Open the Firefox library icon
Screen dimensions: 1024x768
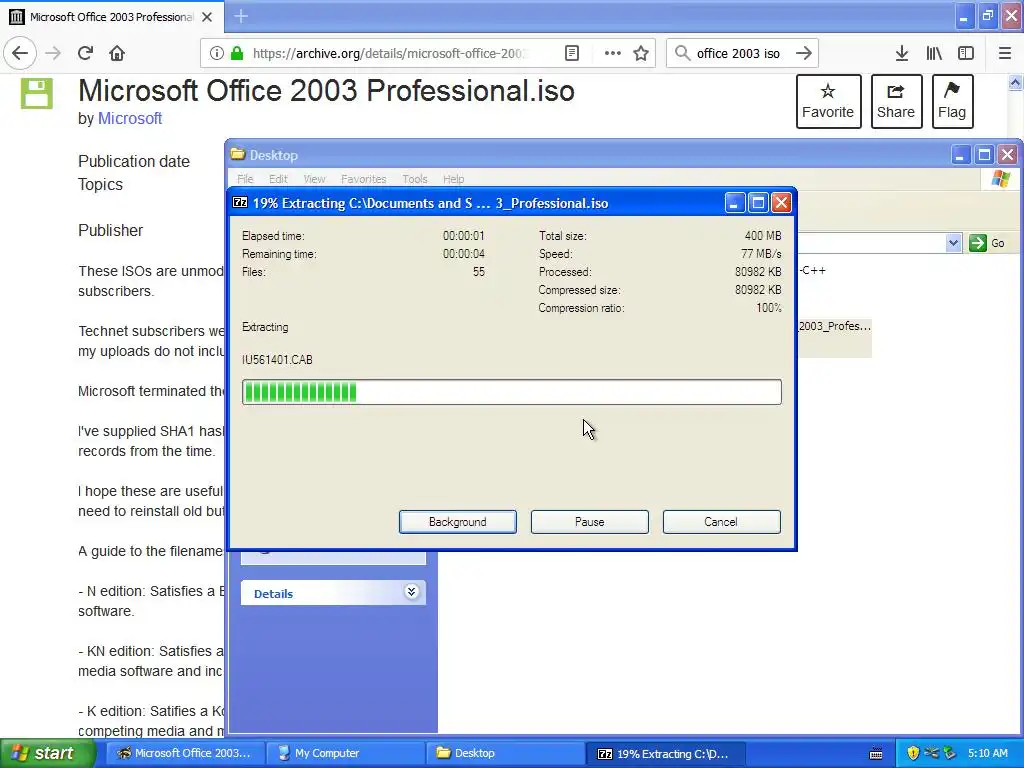click(x=934, y=53)
